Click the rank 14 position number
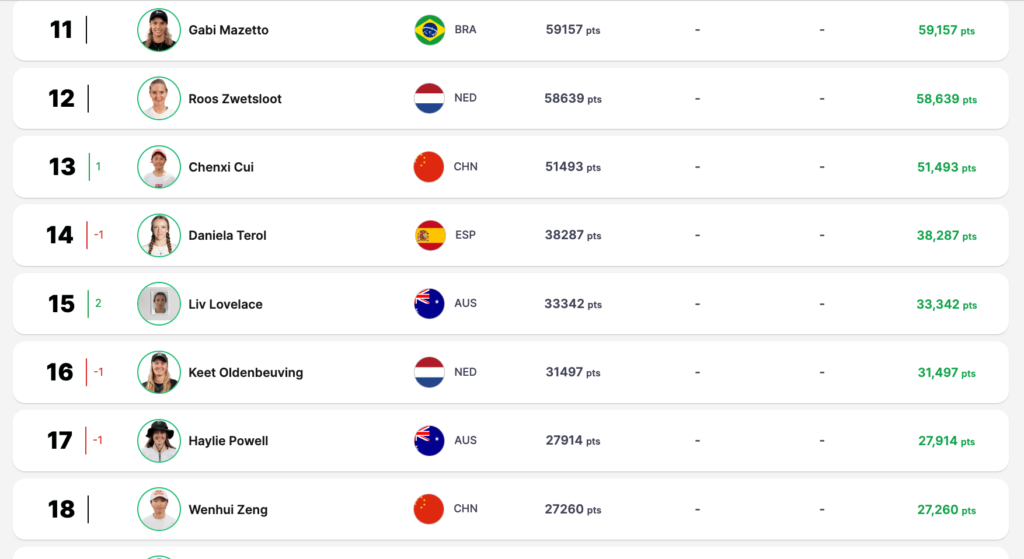Image resolution: width=1024 pixels, height=559 pixels. tap(60, 235)
